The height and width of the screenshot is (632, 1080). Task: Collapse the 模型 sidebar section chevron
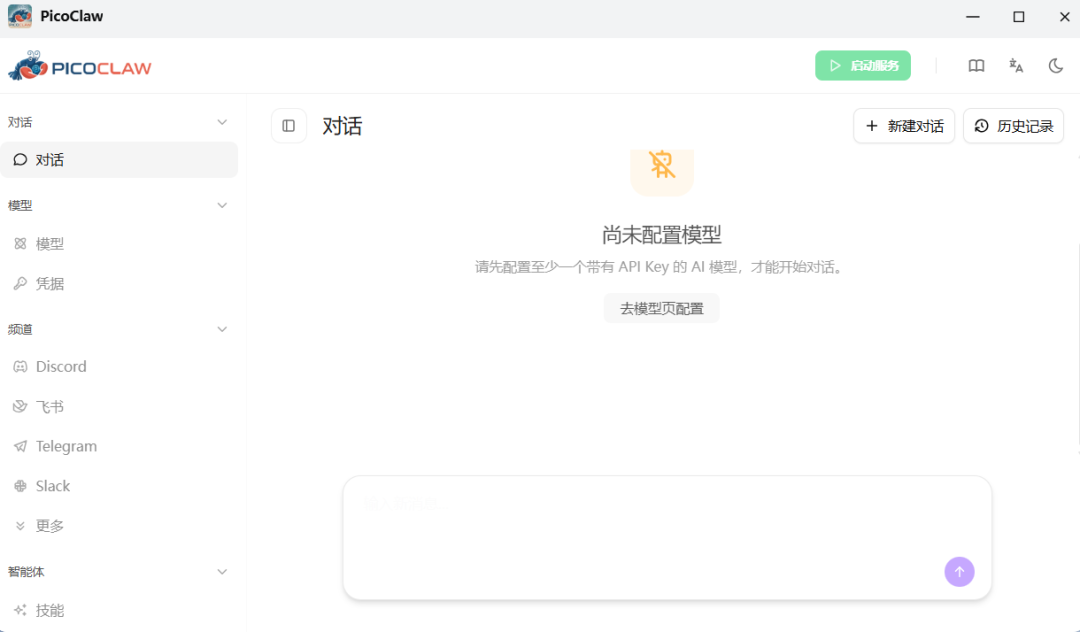pos(222,205)
